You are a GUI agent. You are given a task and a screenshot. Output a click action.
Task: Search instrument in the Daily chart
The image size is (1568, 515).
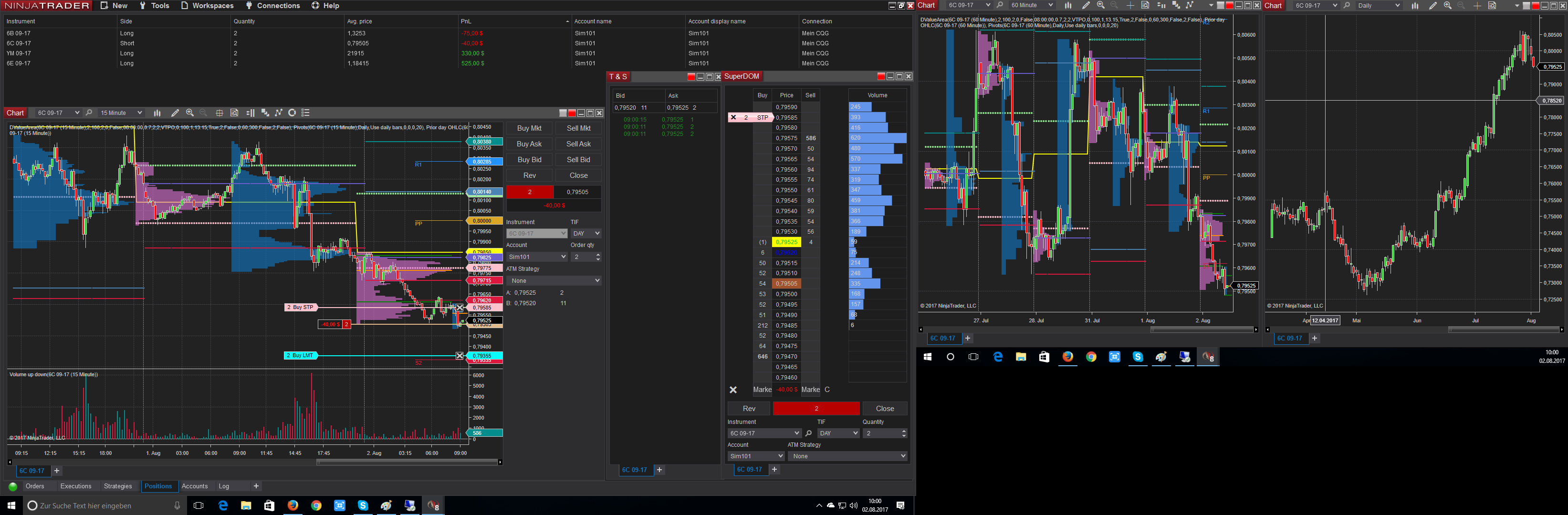click(x=1347, y=5)
